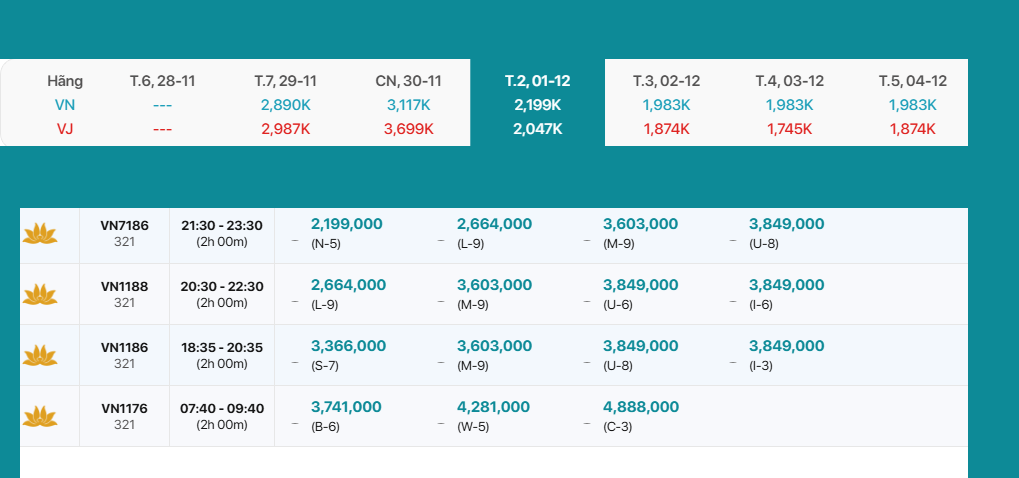This screenshot has width=1019, height=478.
Task: Click the lotus logo on the VN1176 row
Action: point(40,417)
